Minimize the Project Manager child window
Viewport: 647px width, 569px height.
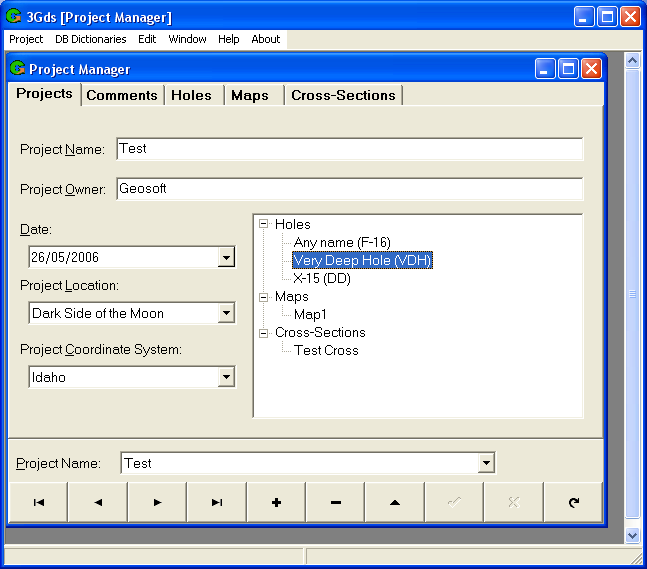[x=544, y=68]
